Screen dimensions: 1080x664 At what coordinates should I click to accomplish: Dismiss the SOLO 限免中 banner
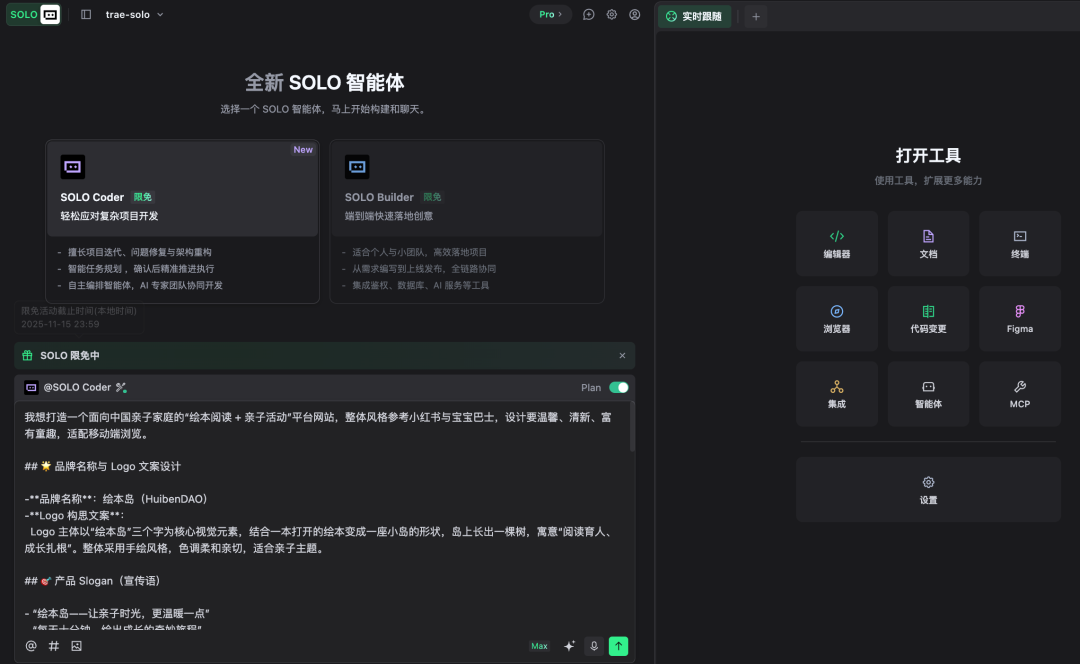pos(622,355)
